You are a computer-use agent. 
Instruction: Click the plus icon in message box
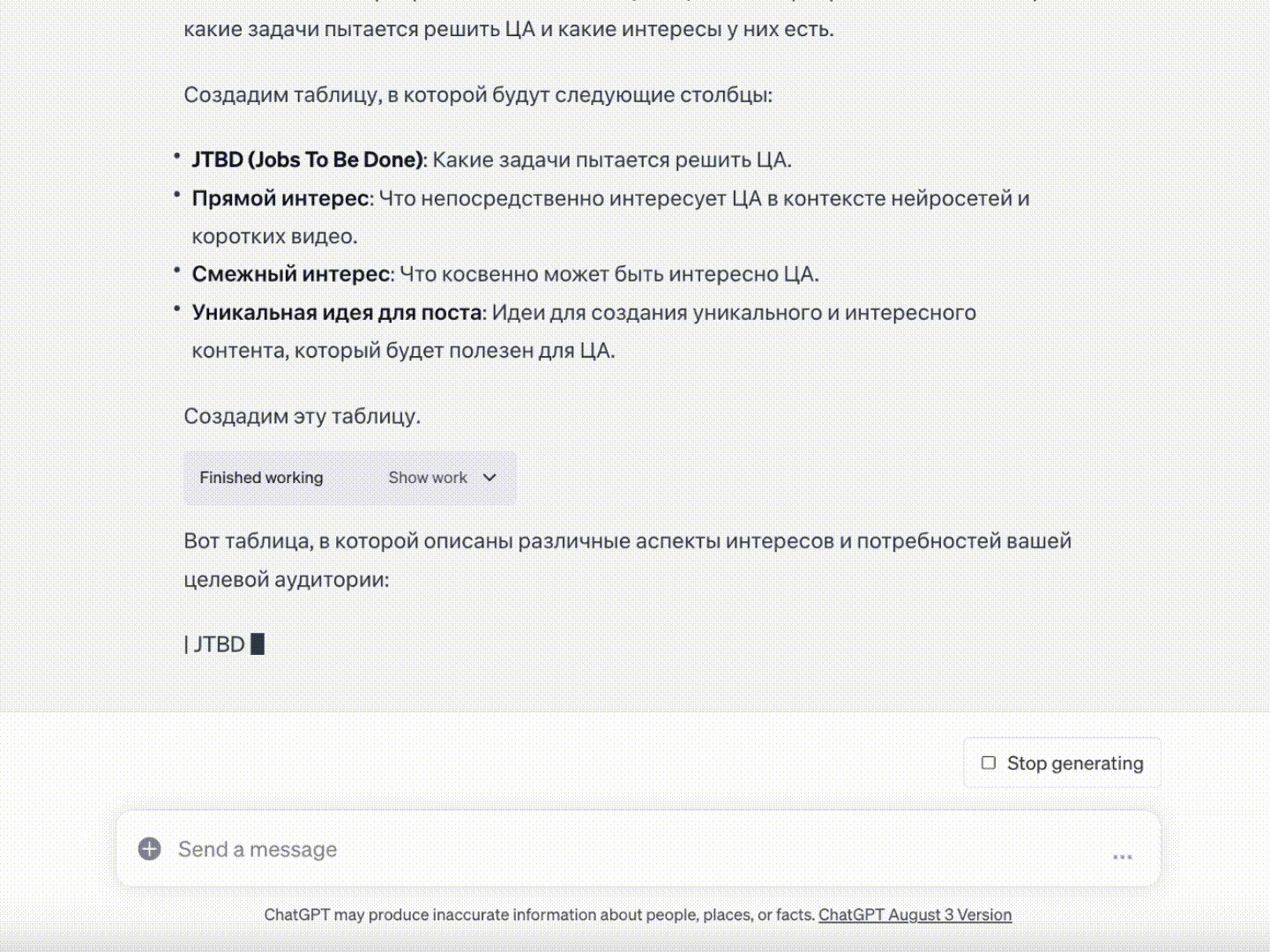point(150,849)
